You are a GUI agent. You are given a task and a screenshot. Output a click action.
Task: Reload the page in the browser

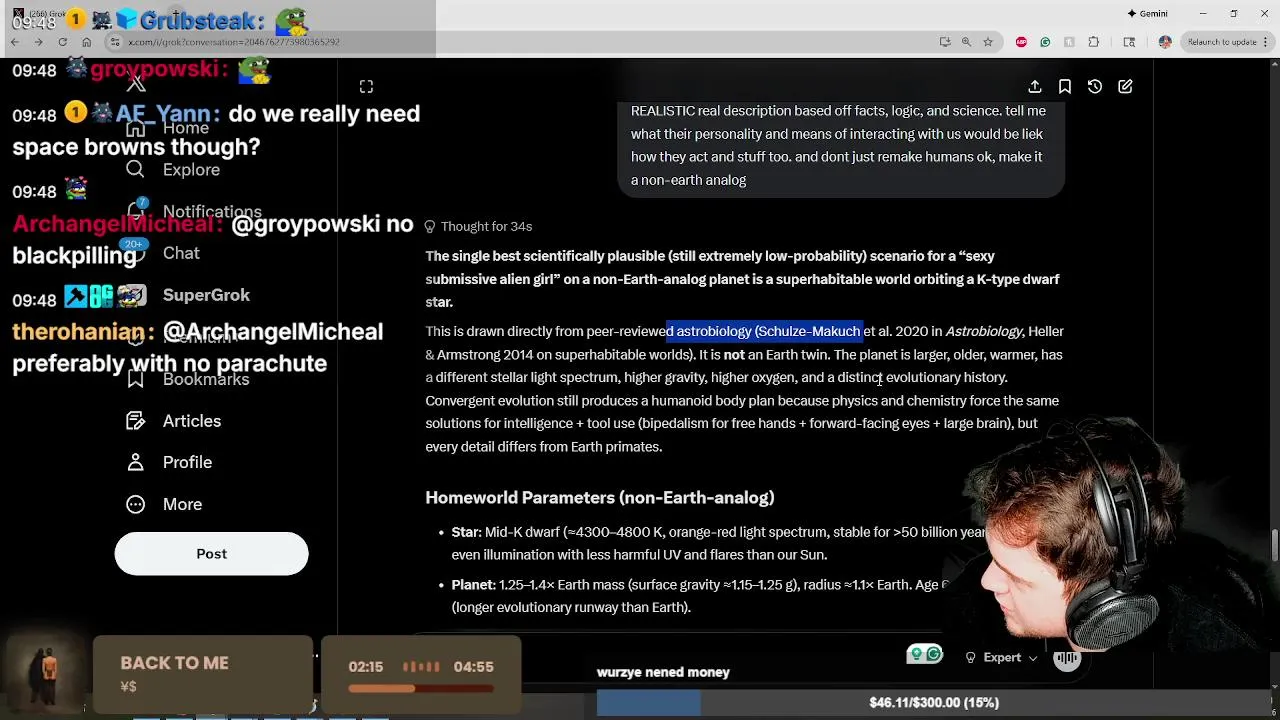(x=63, y=42)
